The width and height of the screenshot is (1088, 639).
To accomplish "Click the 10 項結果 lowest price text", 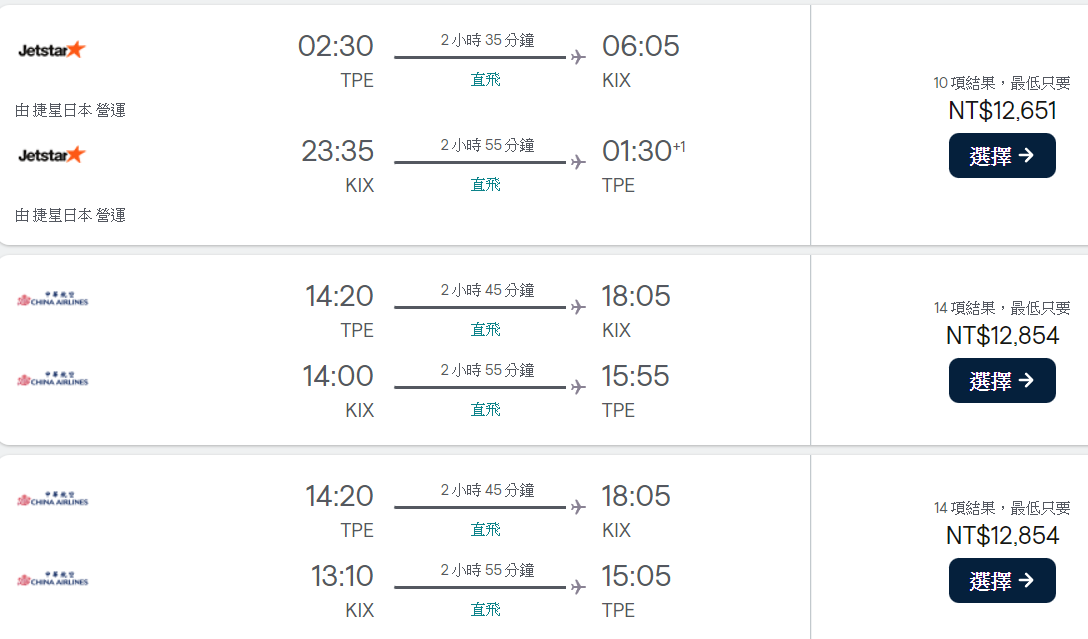I will [x=1002, y=83].
